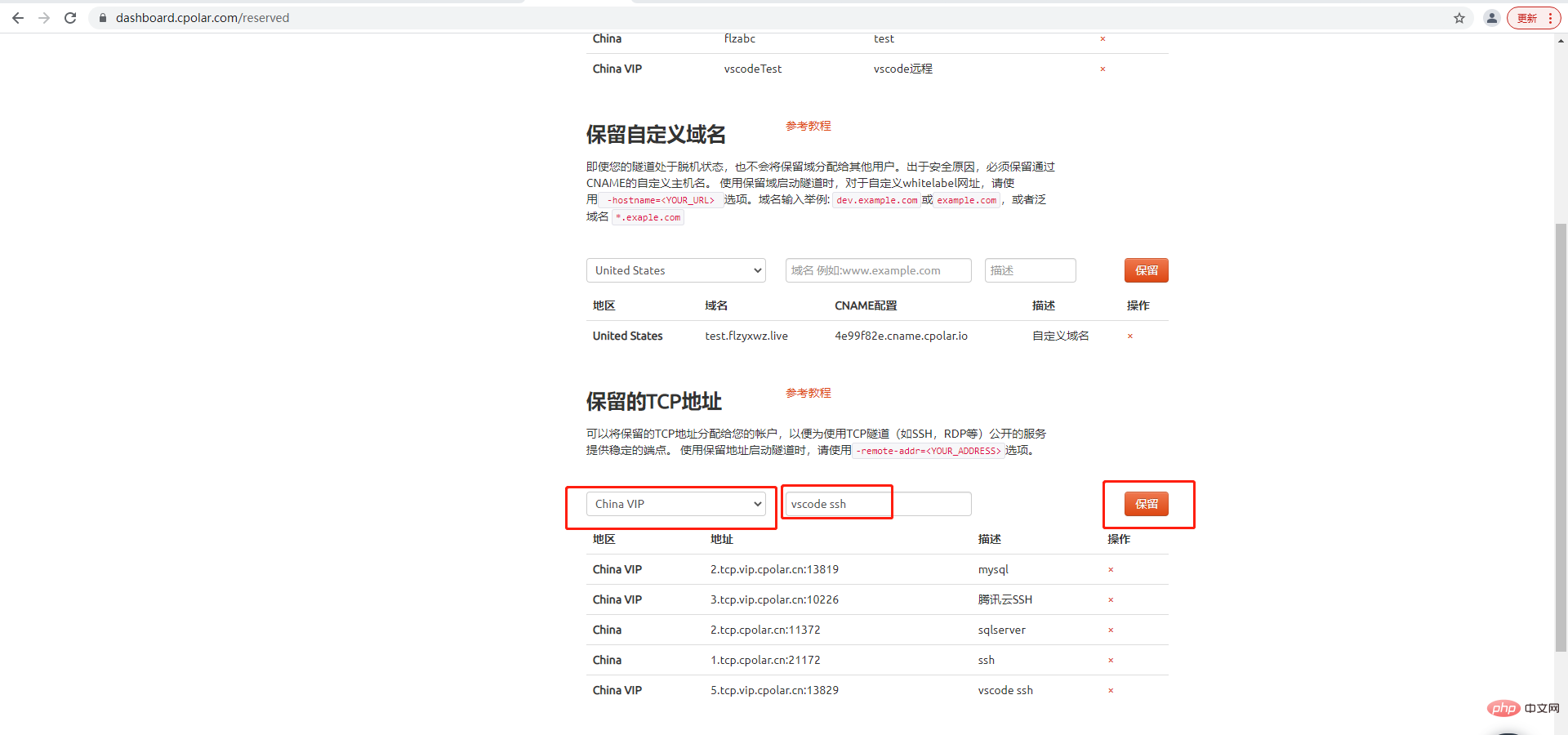Click the padlock site info icon

(103, 18)
